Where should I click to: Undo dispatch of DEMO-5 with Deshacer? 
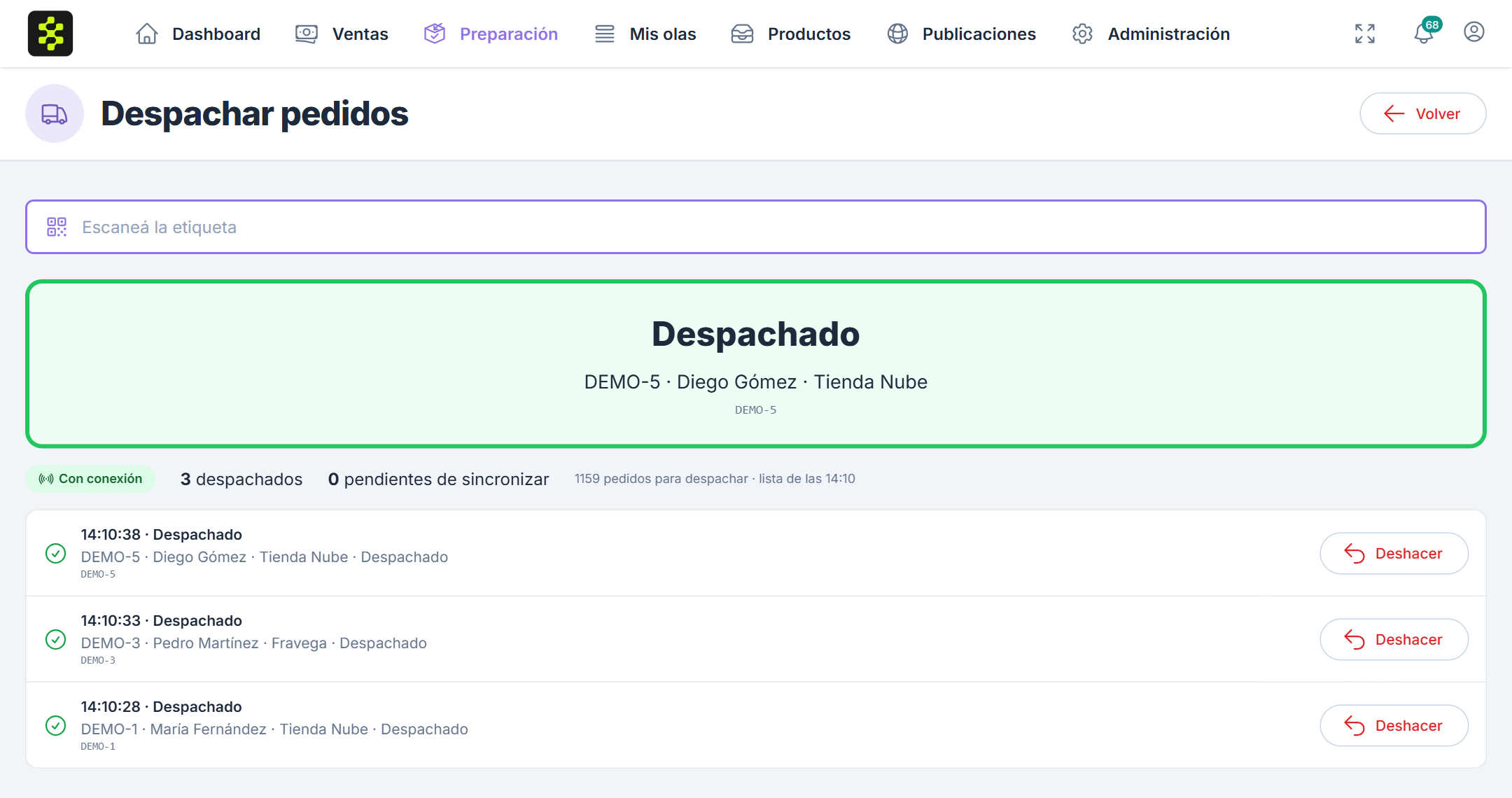tap(1394, 554)
